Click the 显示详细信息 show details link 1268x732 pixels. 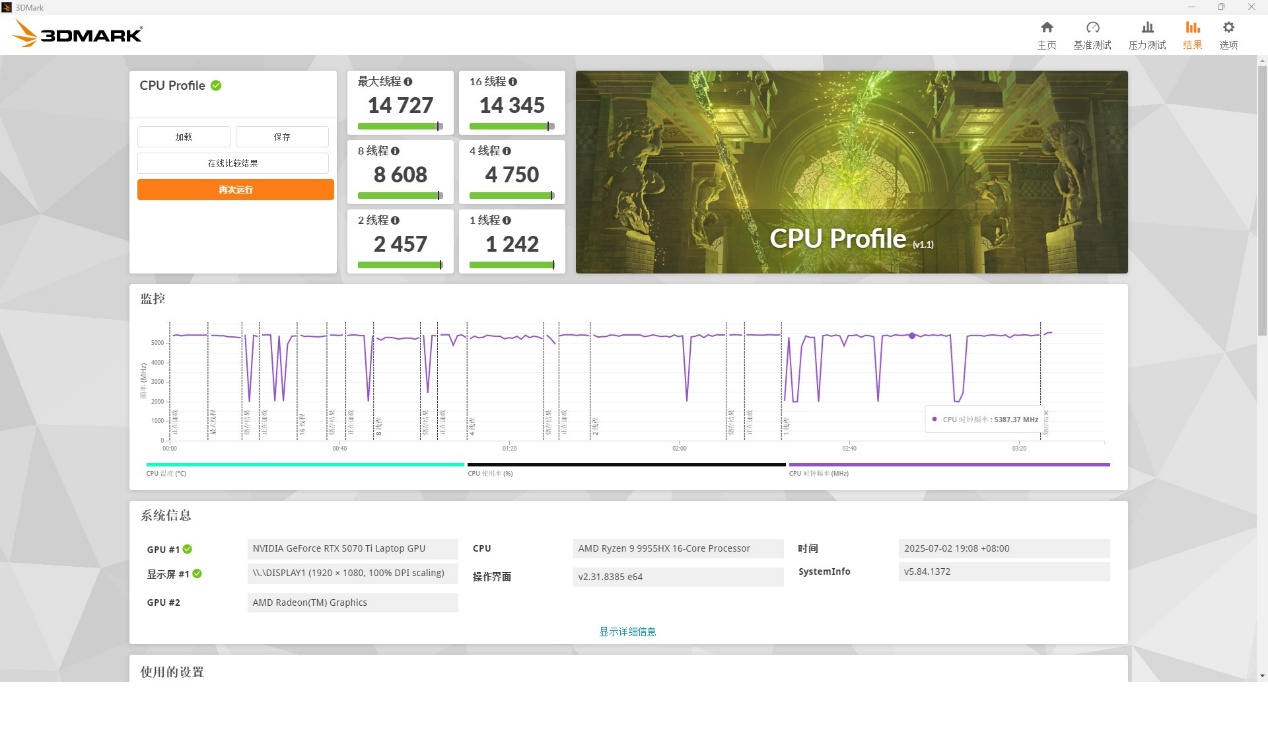coord(628,632)
